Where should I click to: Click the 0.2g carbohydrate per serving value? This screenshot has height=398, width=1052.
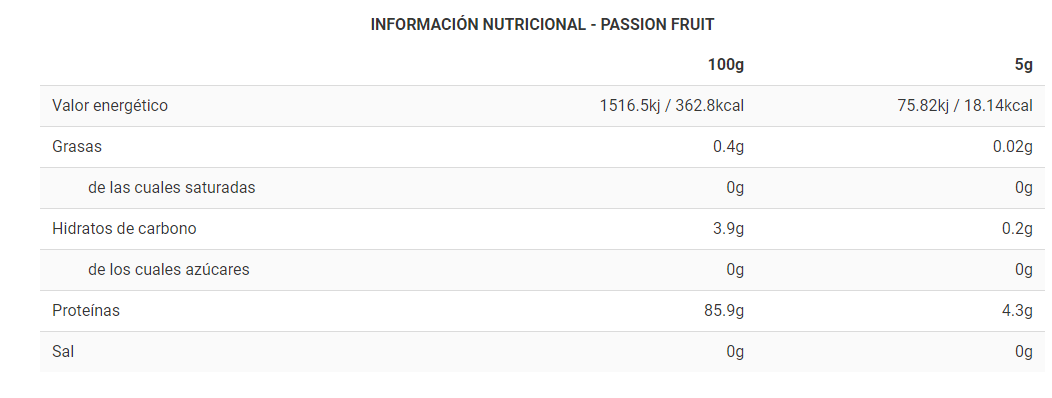pyautogui.click(x=1017, y=228)
